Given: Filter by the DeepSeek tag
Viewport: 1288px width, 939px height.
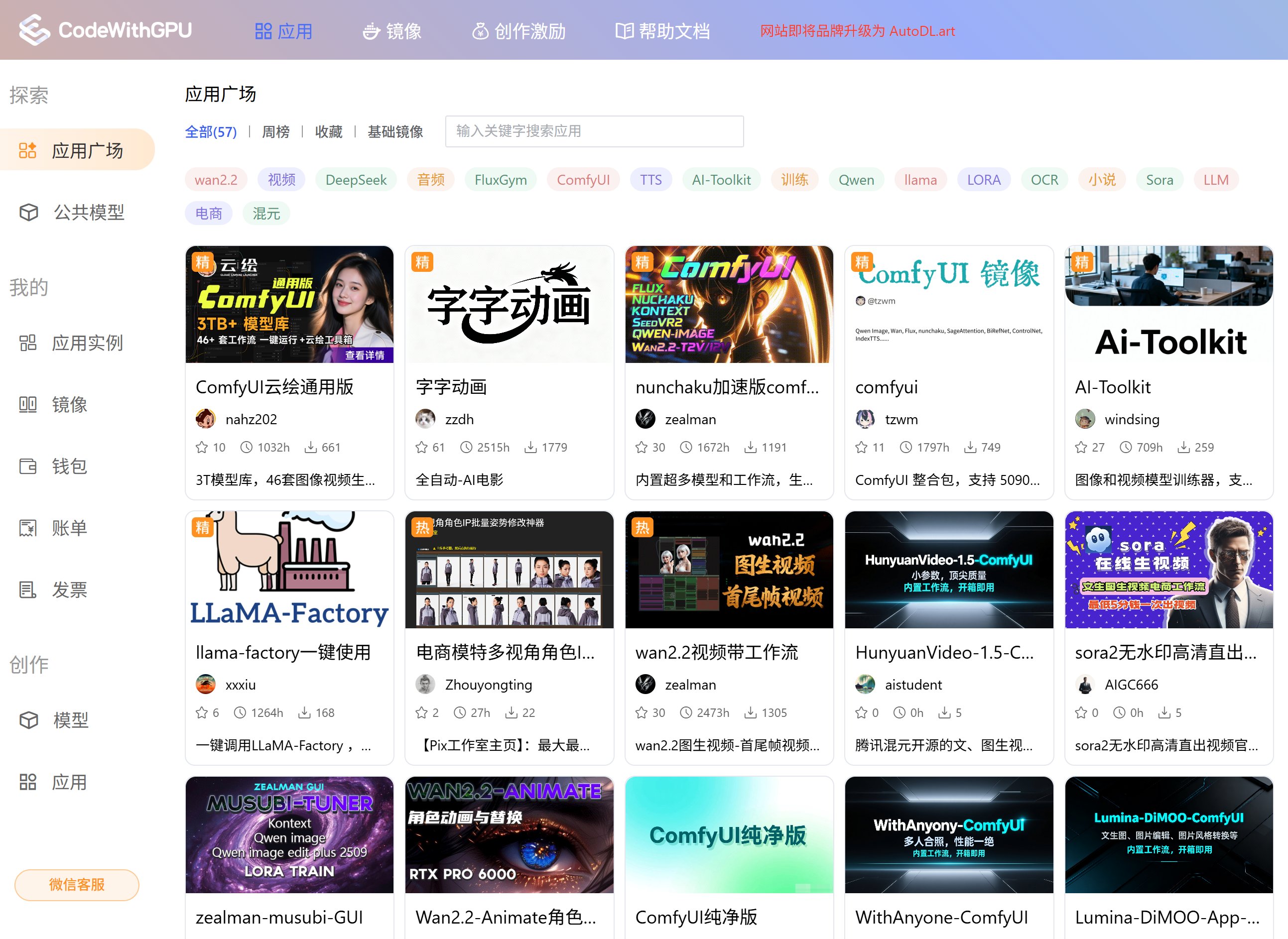Looking at the screenshot, I should click(x=356, y=180).
